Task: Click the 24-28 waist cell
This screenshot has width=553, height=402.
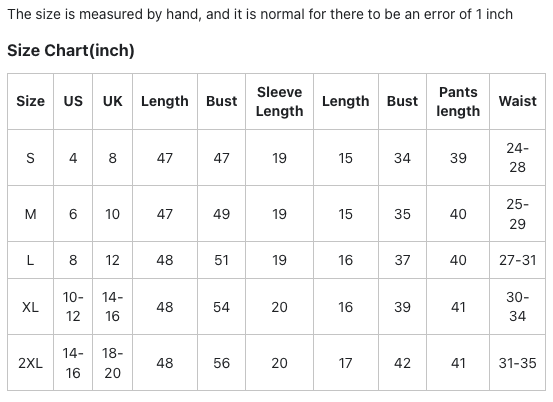Action: pos(517,158)
